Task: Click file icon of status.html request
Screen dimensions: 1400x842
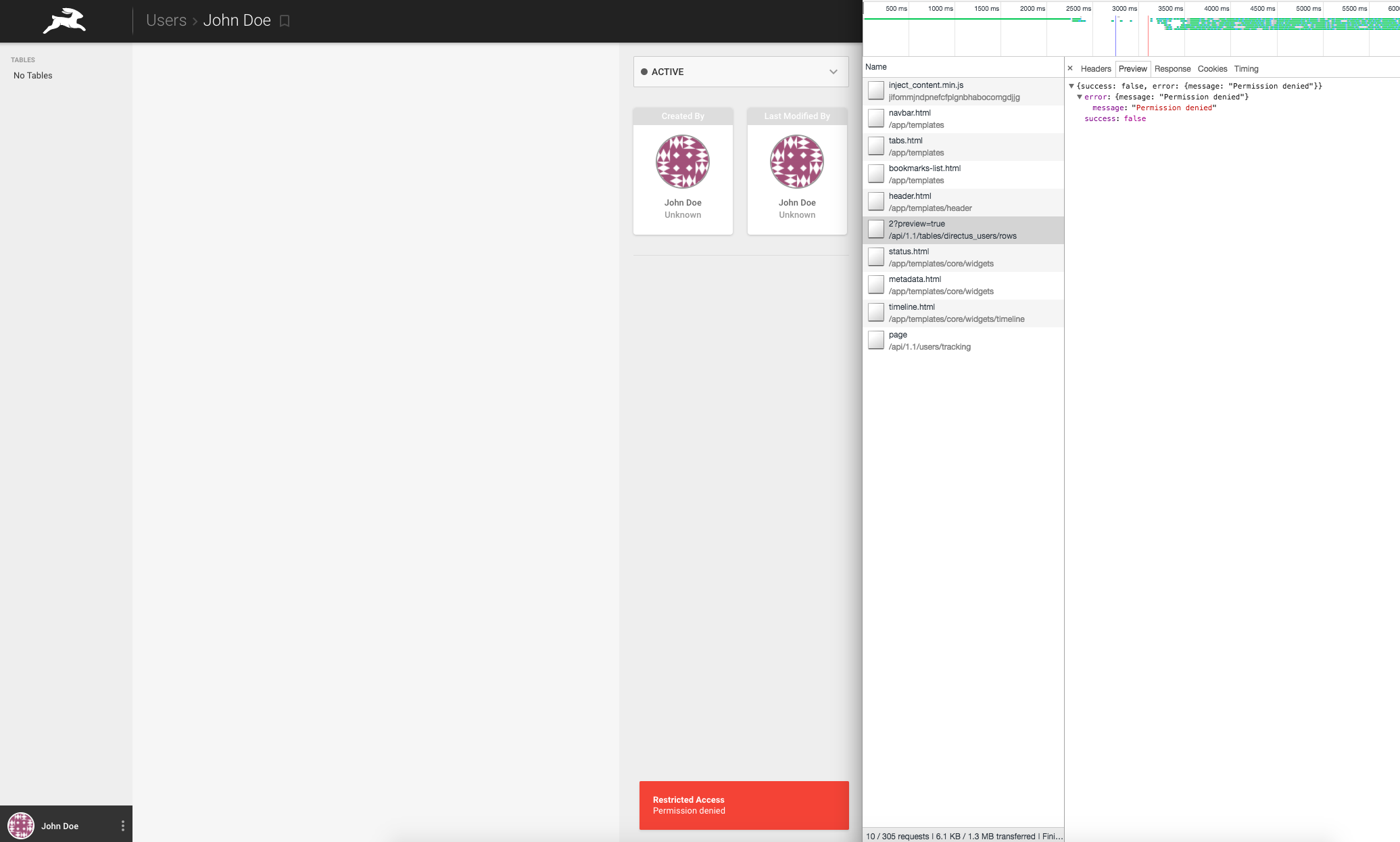Action: pyautogui.click(x=876, y=257)
